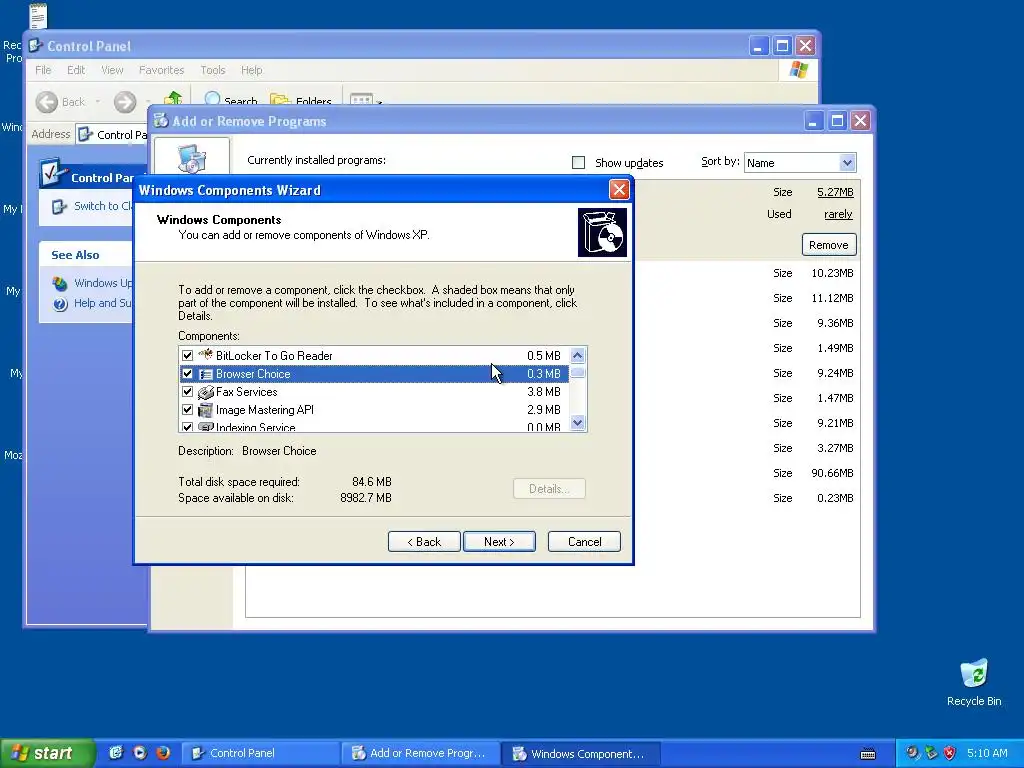Click the keyboard icon in the taskbar

[x=868, y=754]
